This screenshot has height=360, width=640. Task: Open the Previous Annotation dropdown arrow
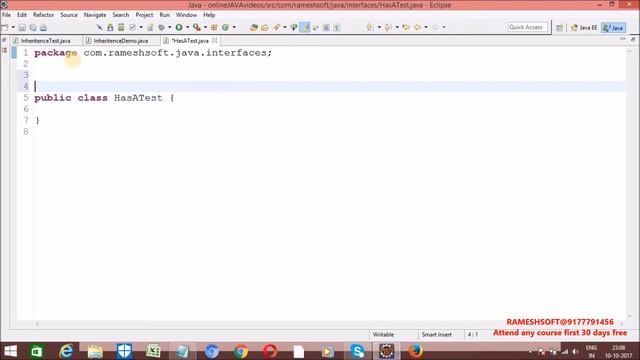[397, 27]
